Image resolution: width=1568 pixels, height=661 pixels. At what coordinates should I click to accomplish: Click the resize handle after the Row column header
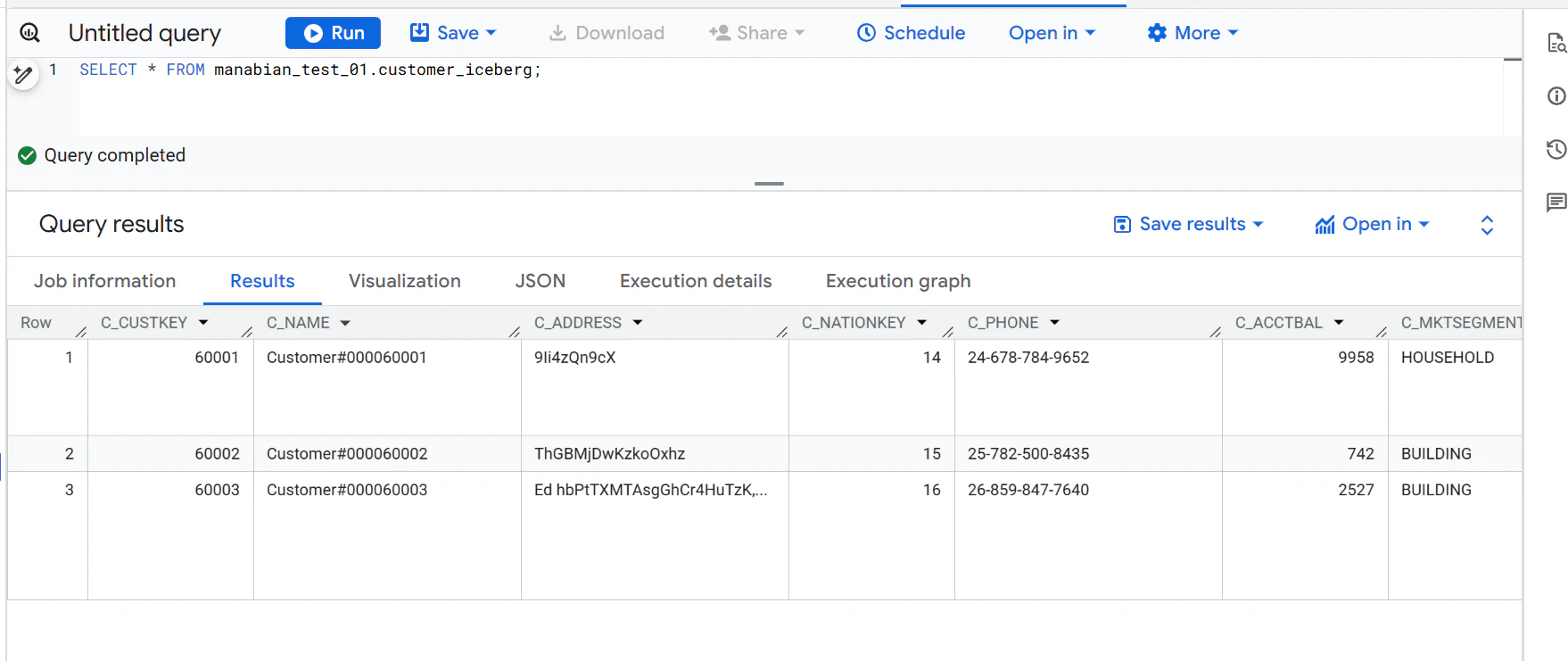(x=81, y=332)
